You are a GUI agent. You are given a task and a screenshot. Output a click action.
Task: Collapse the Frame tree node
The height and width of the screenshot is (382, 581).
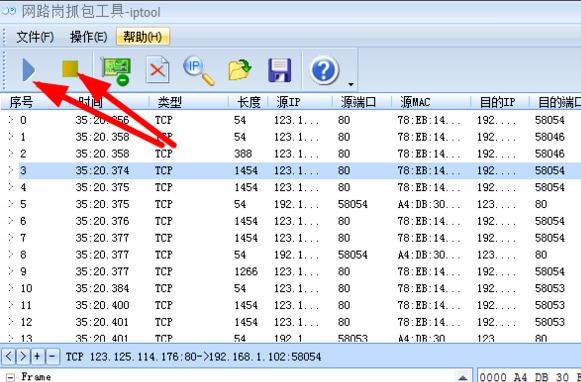coord(11,378)
